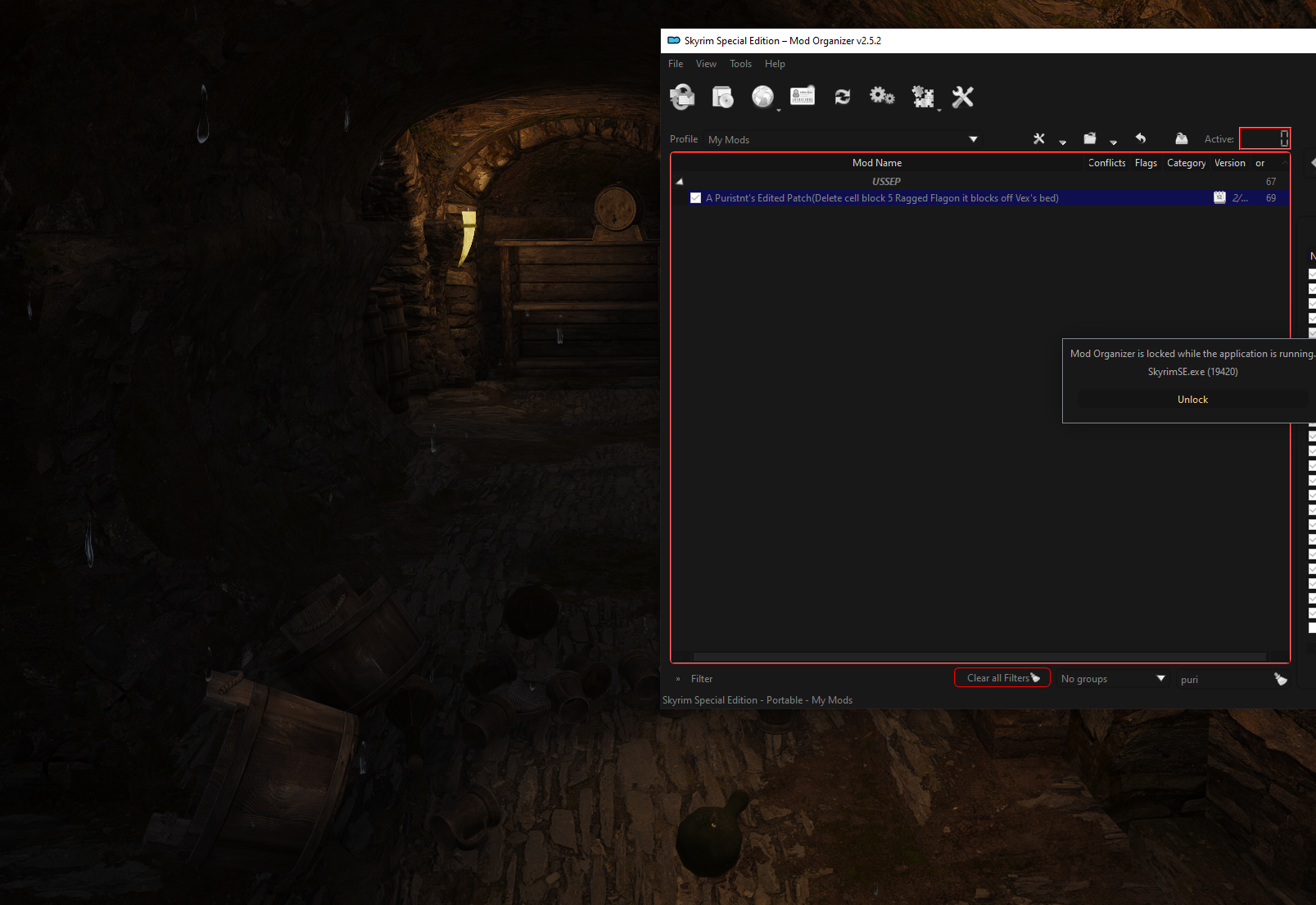Click the status bar 'Skyrim Special Edition - Portable - My Mods'
The height and width of the screenshot is (905, 1316).
(757, 700)
